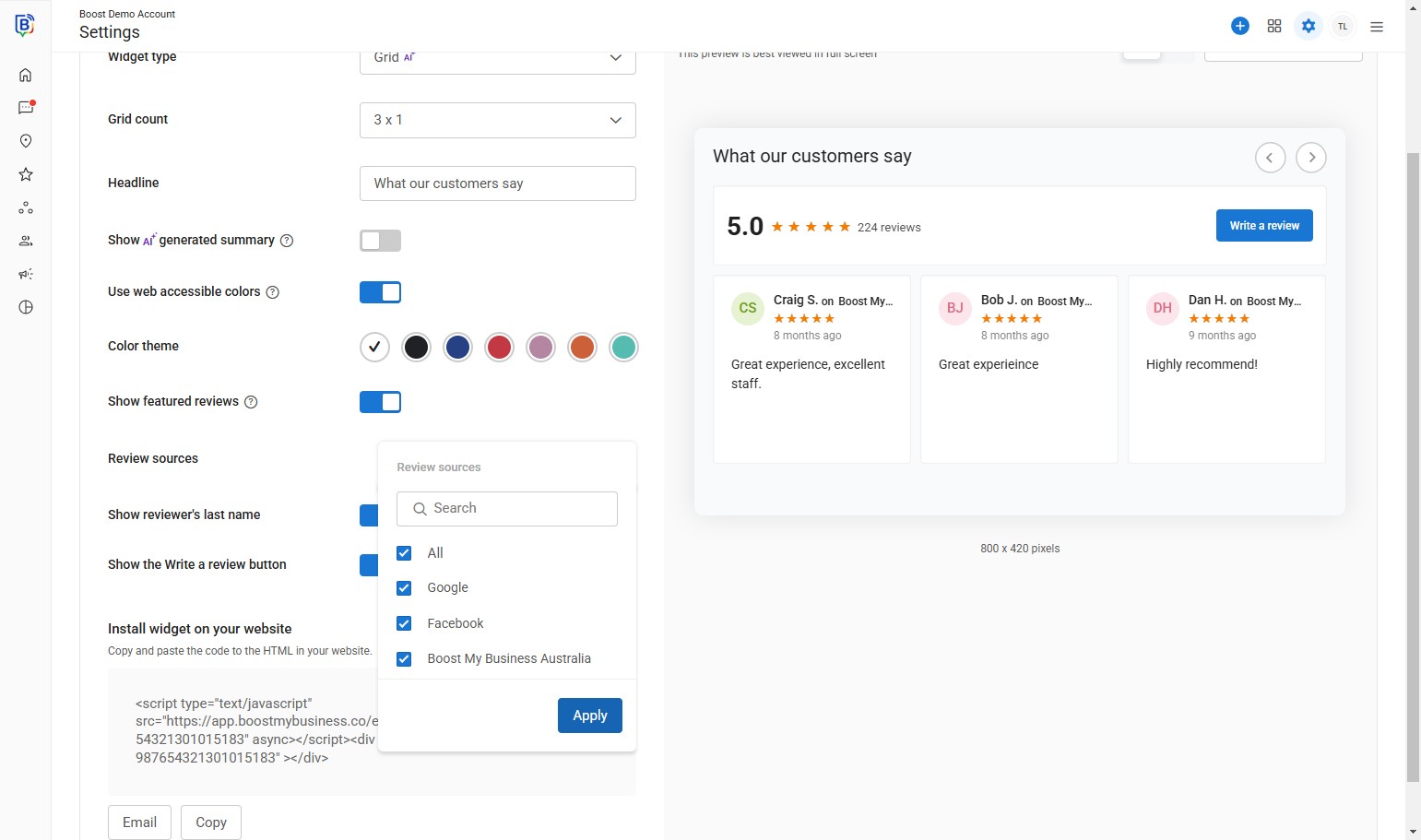Open the reviews star sidebar icon
Screen dimensions: 1421x840
click(26, 174)
